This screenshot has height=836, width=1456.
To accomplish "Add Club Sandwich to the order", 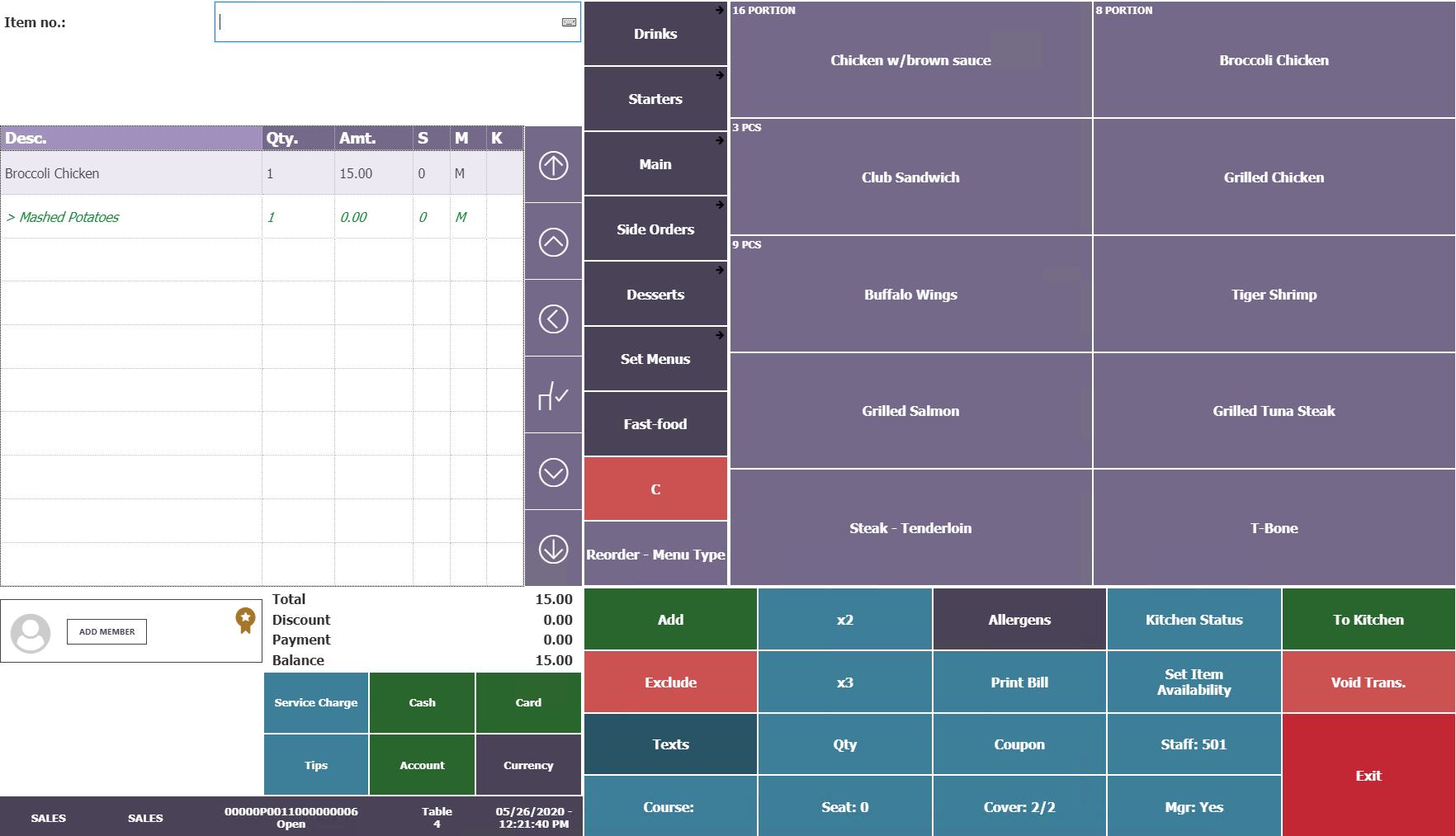I will pos(910,177).
